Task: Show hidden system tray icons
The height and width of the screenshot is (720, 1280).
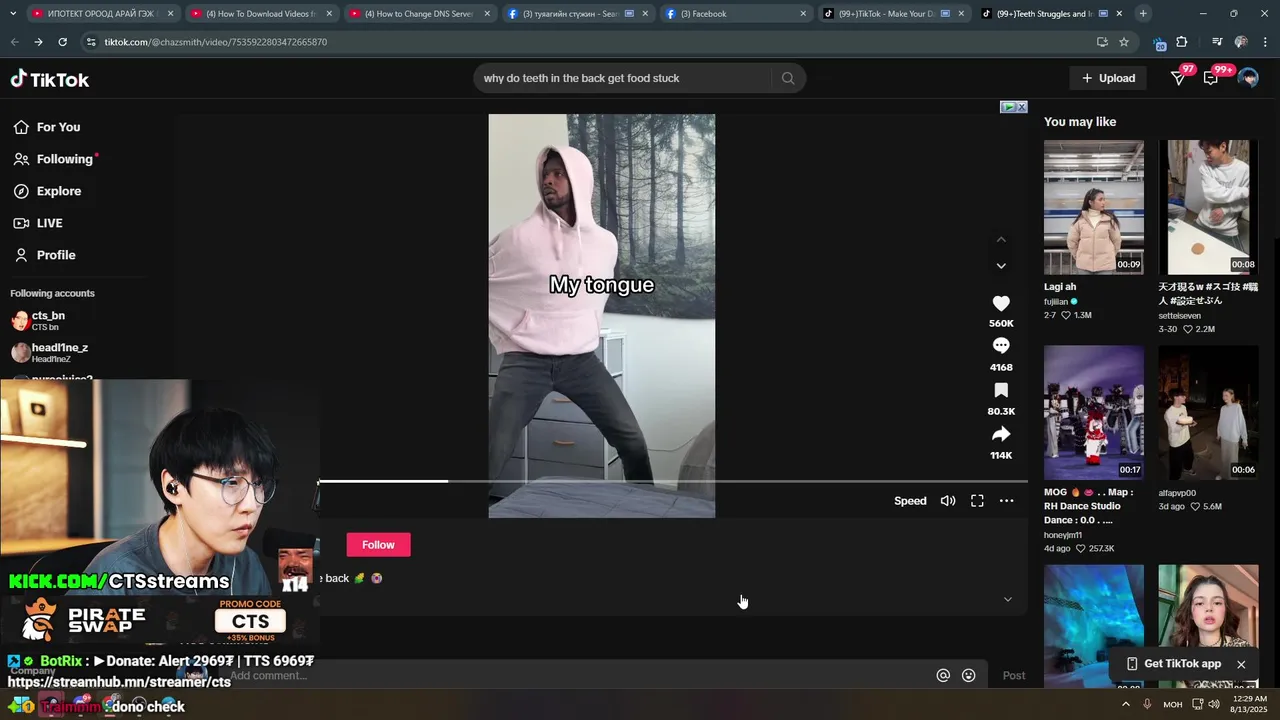Action: [1125, 704]
